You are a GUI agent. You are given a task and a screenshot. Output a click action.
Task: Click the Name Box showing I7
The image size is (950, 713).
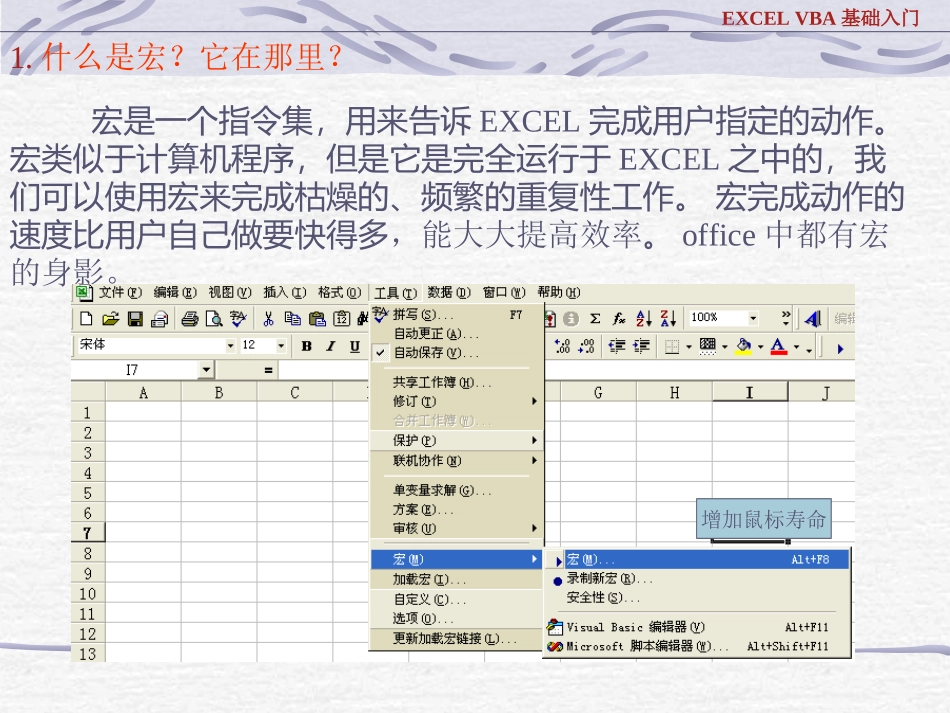[x=136, y=370]
